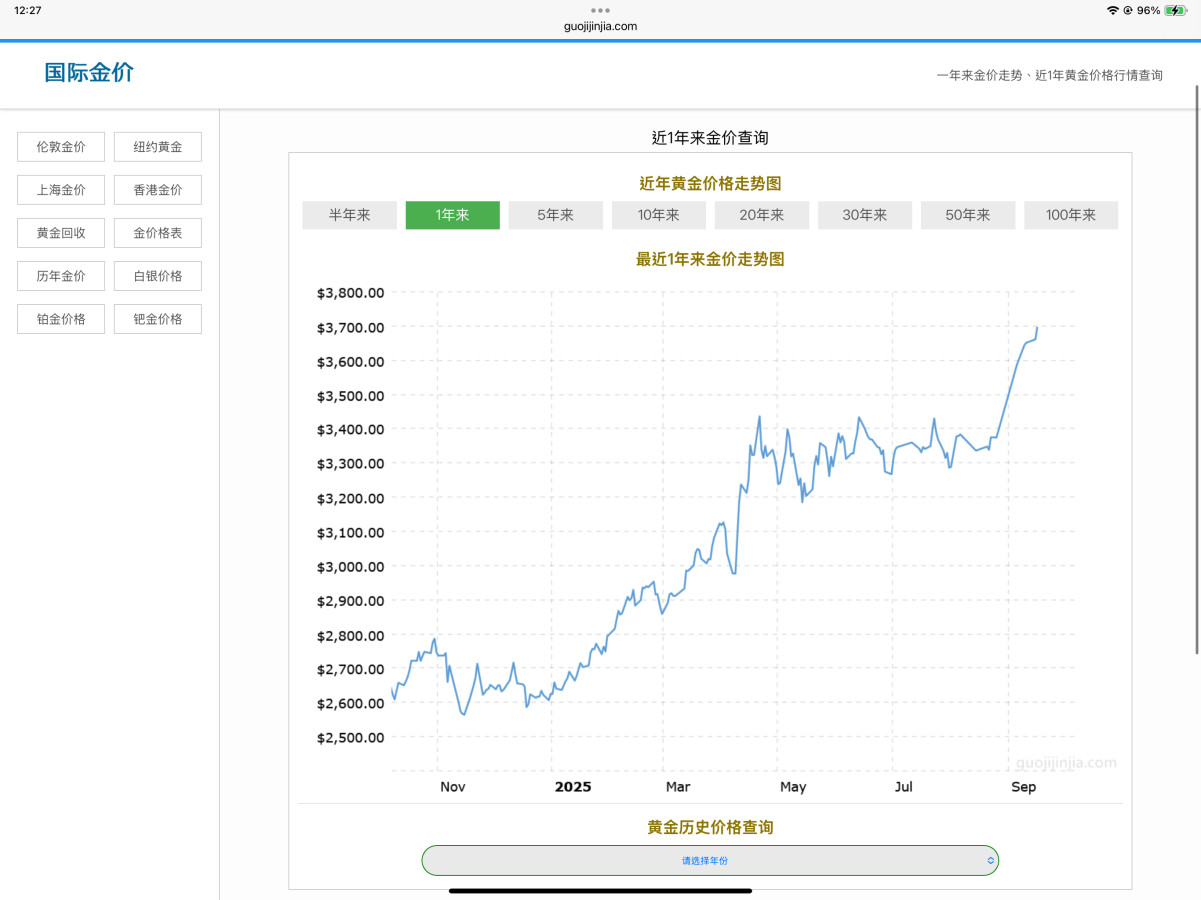Click the chart line peak near Sep
This screenshot has width=1201, height=900.
(x=1037, y=328)
